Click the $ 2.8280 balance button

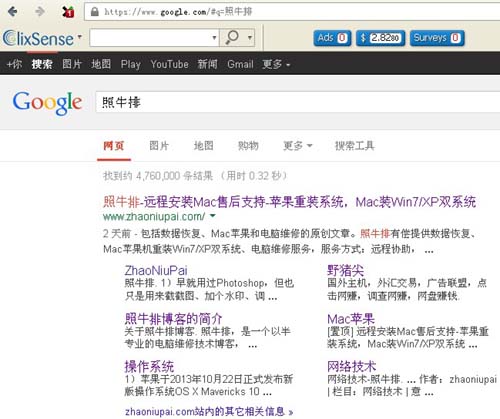[380, 38]
